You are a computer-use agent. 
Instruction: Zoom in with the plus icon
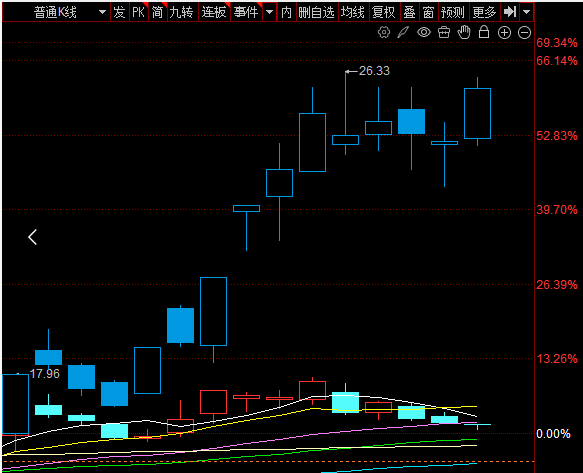pyautogui.click(x=504, y=33)
